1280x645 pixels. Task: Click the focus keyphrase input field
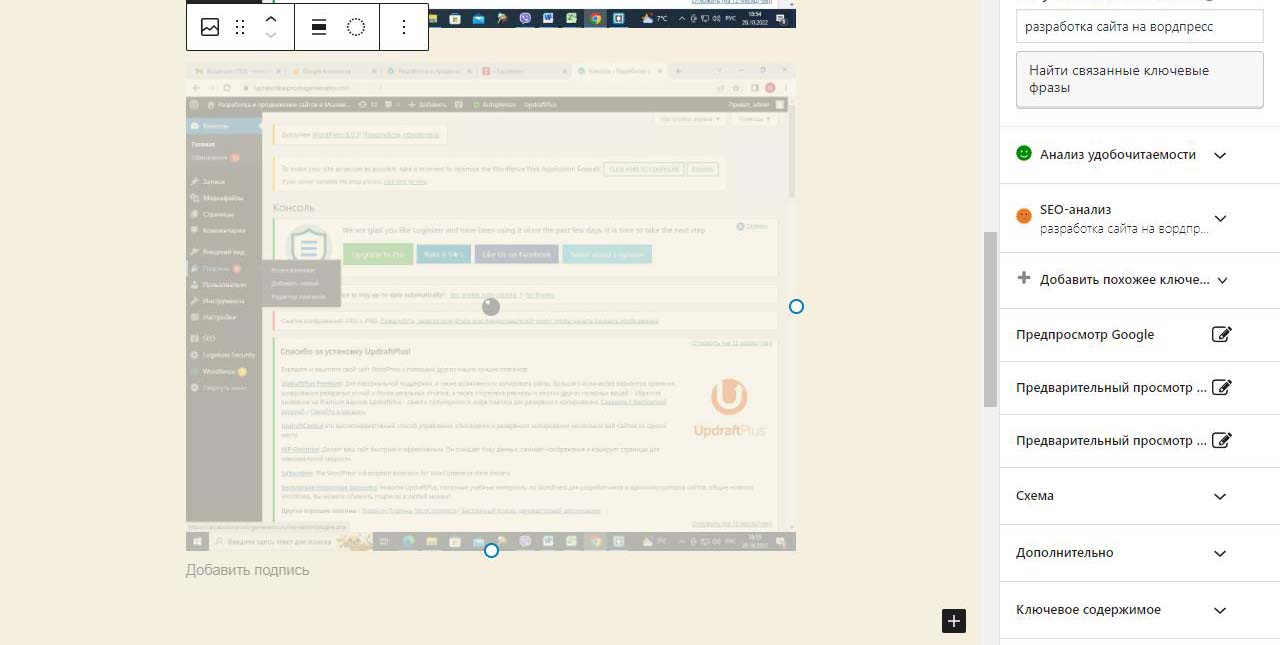(1139, 27)
